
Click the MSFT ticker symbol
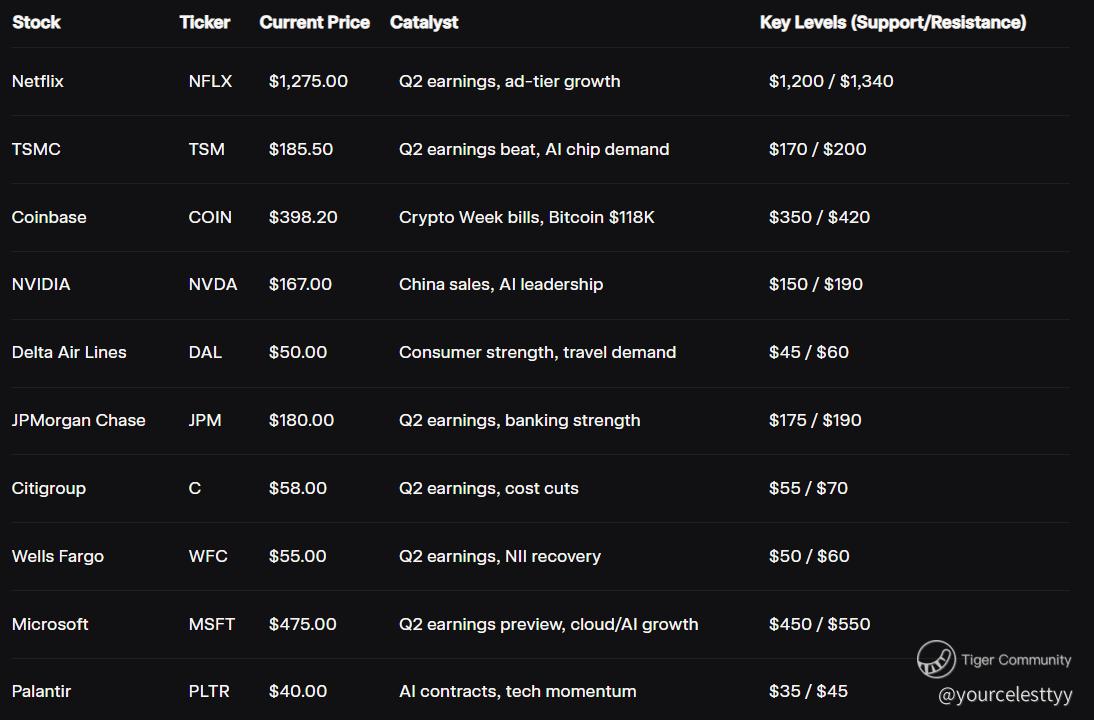(212, 624)
